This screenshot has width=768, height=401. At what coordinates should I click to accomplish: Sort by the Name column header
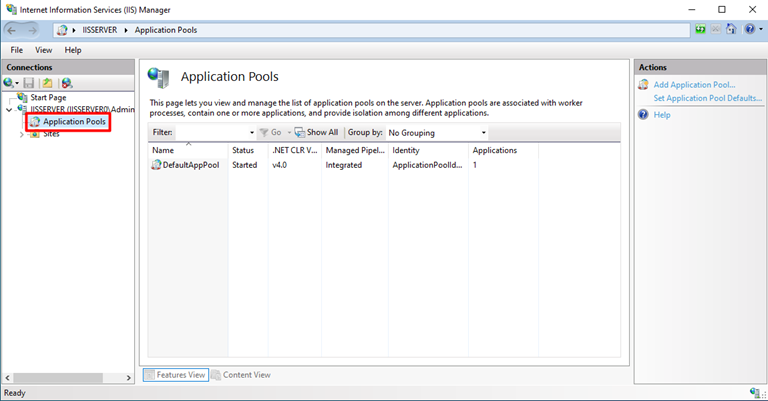[x=188, y=150]
